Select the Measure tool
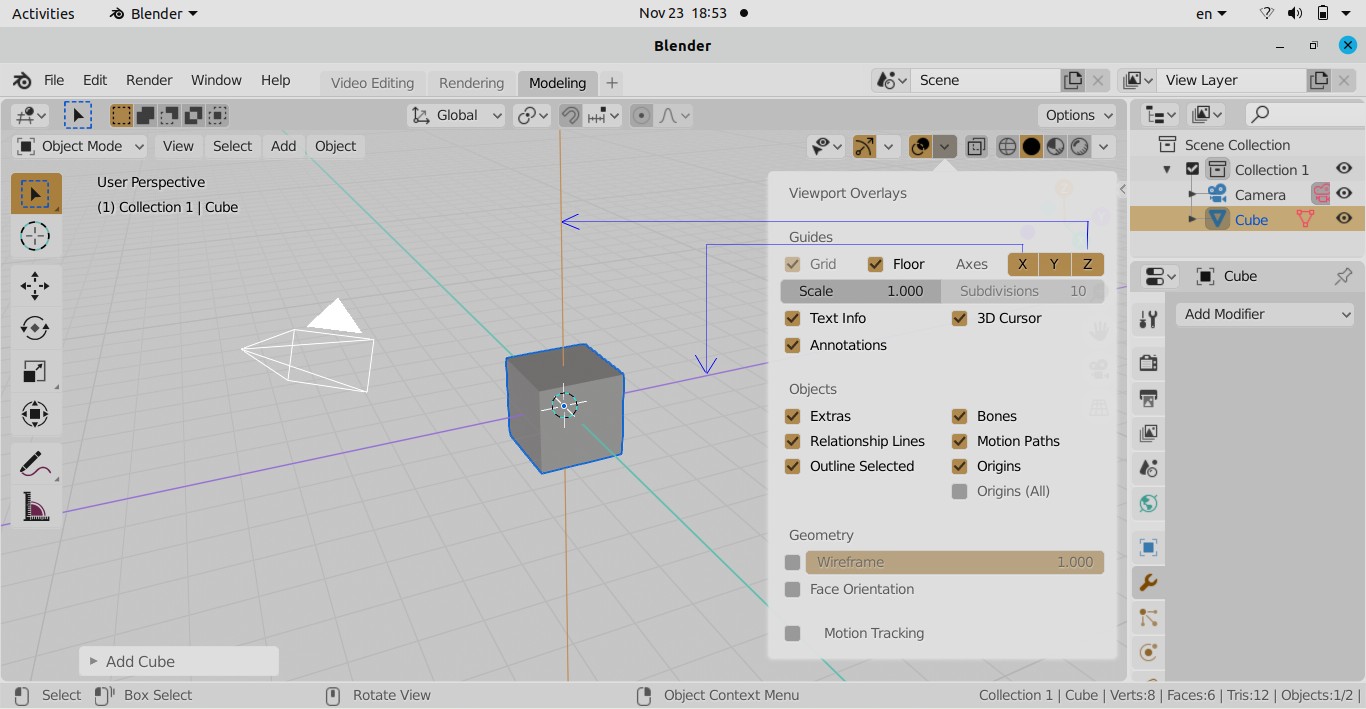The image size is (1366, 709). pyautogui.click(x=35, y=507)
